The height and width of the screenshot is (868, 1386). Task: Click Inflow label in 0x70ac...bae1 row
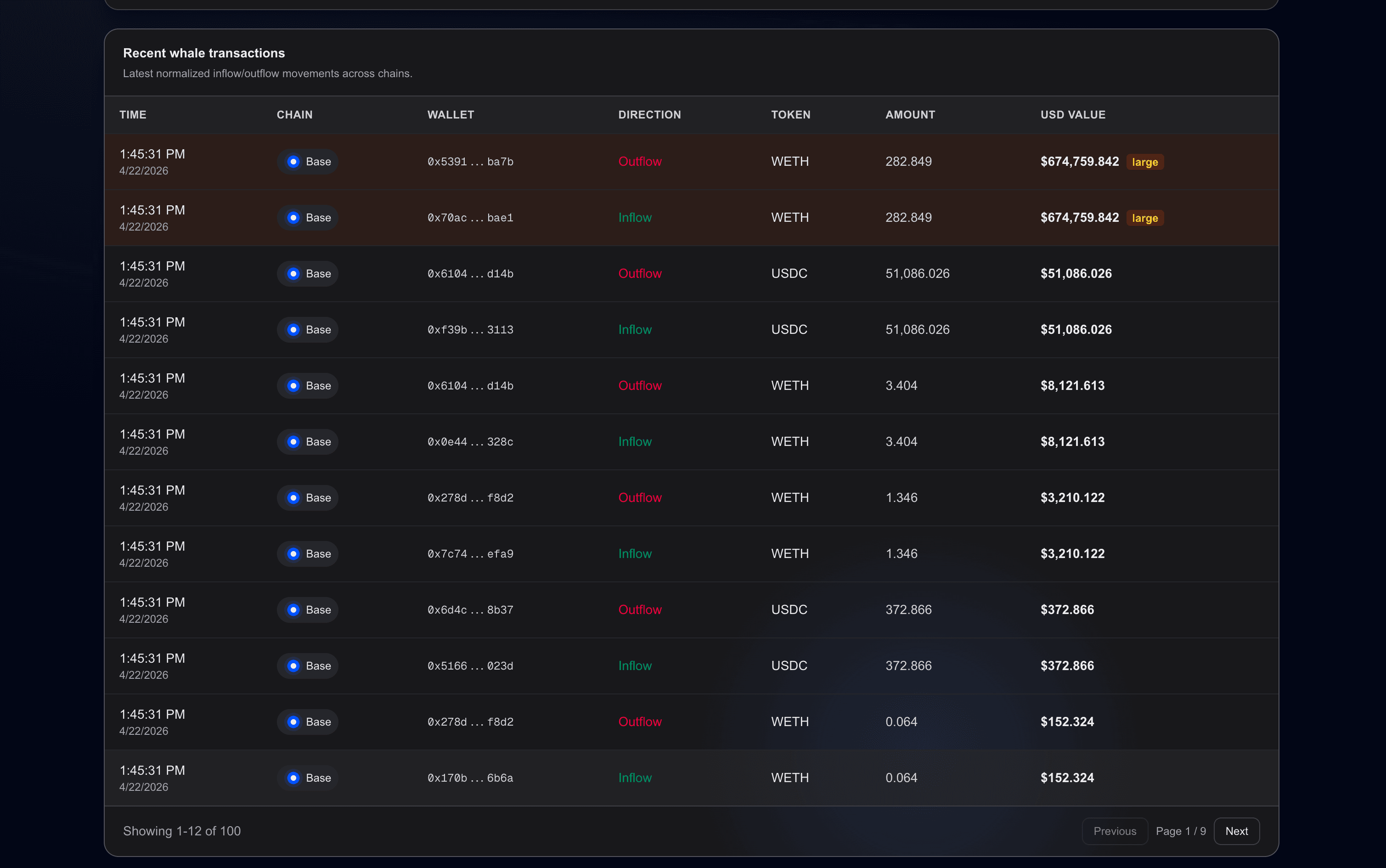(634, 218)
